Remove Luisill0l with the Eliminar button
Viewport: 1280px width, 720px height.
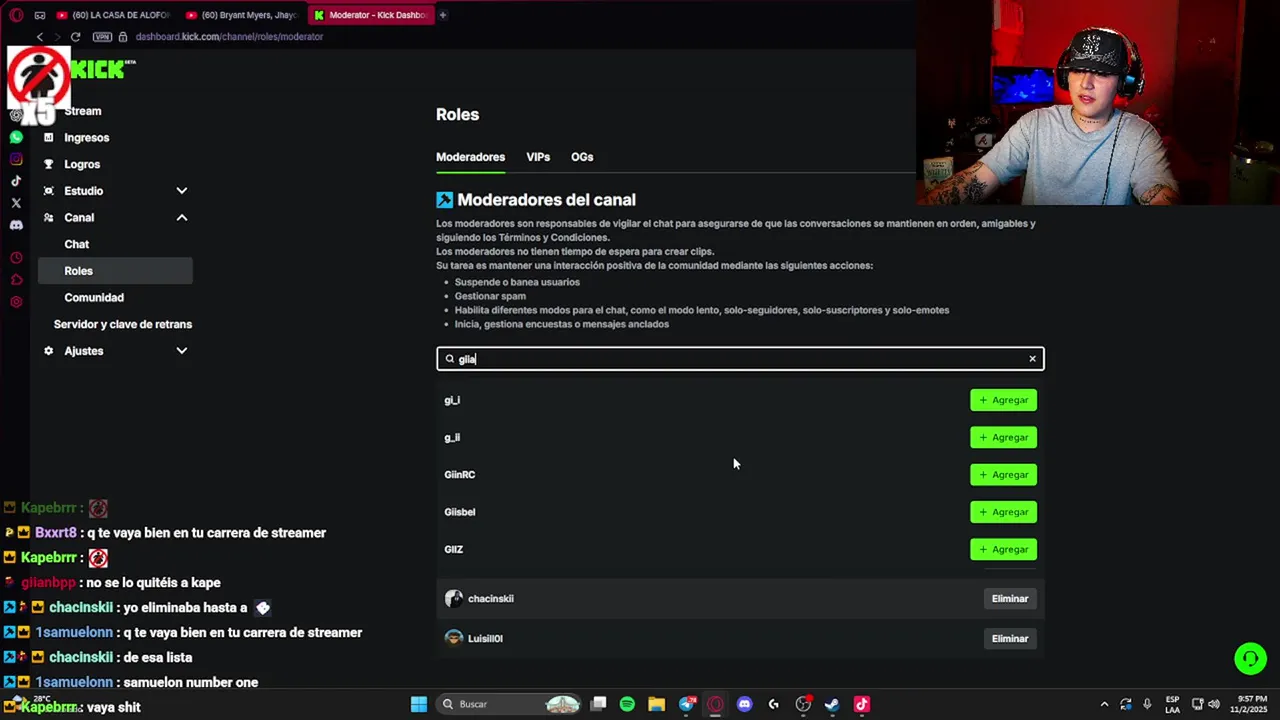tap(1010, 638)
